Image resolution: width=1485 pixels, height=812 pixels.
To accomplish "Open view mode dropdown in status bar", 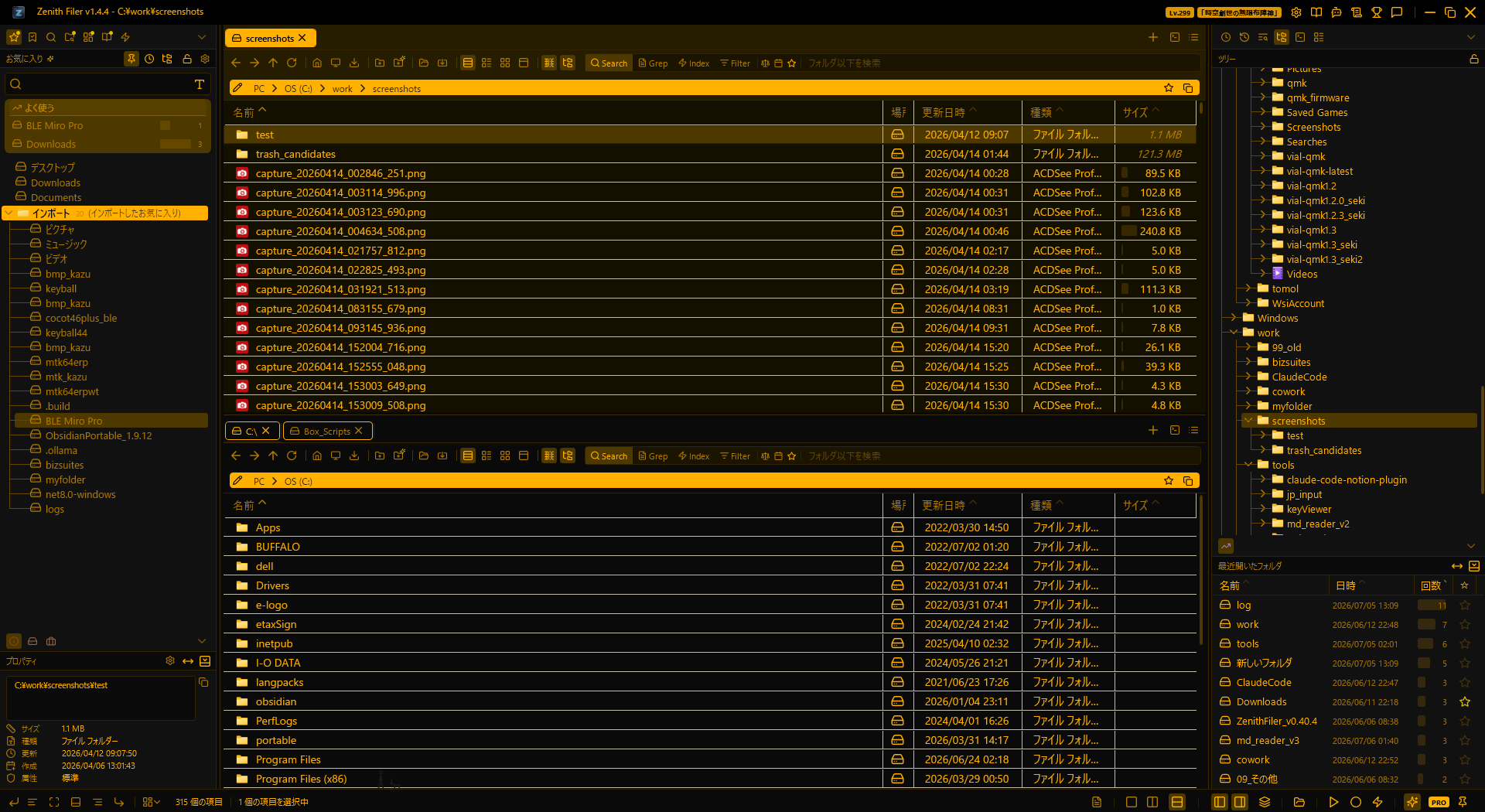I will click(152, 803).
